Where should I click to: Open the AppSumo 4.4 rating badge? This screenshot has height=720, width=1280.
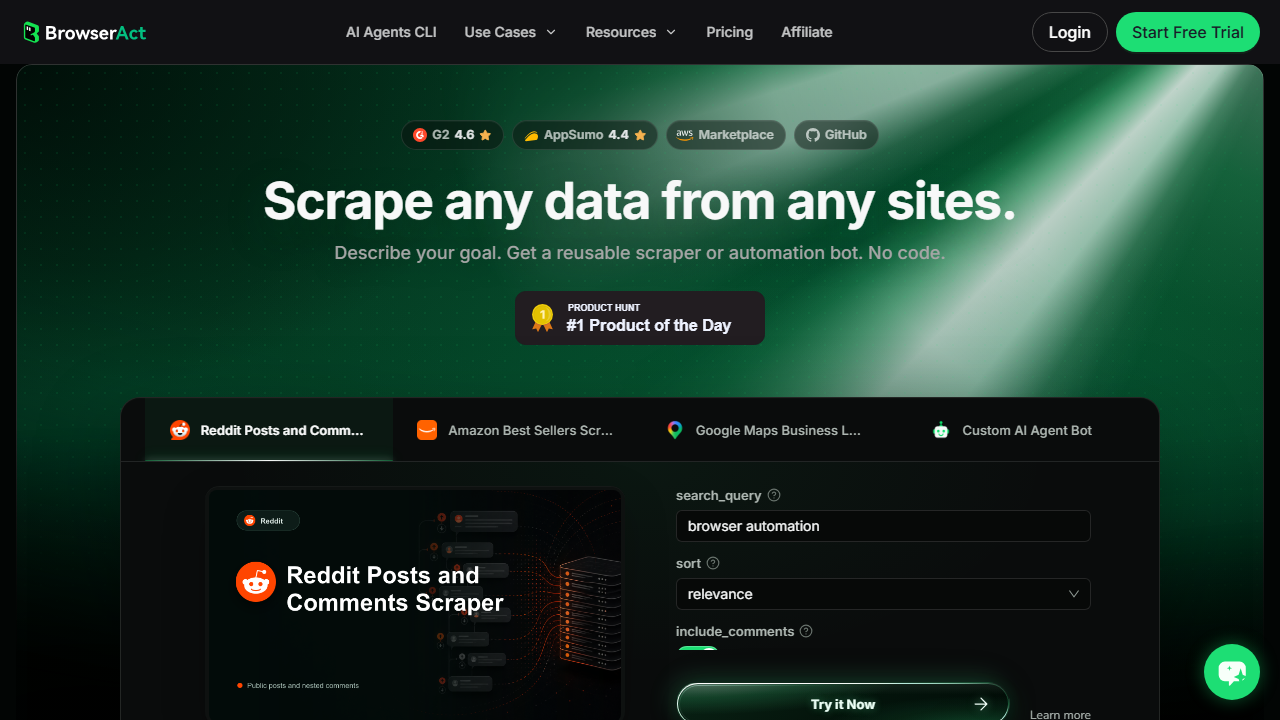point(585,135)
